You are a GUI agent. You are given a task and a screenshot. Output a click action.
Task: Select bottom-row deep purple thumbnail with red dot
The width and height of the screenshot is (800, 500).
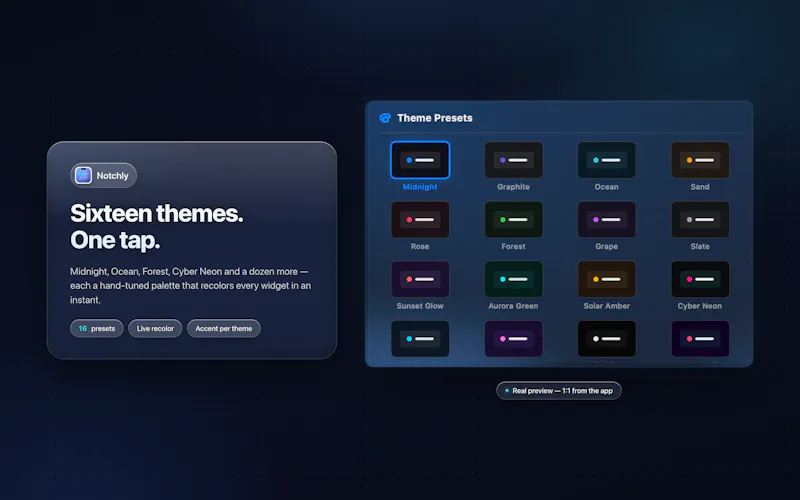click(700, 339)
